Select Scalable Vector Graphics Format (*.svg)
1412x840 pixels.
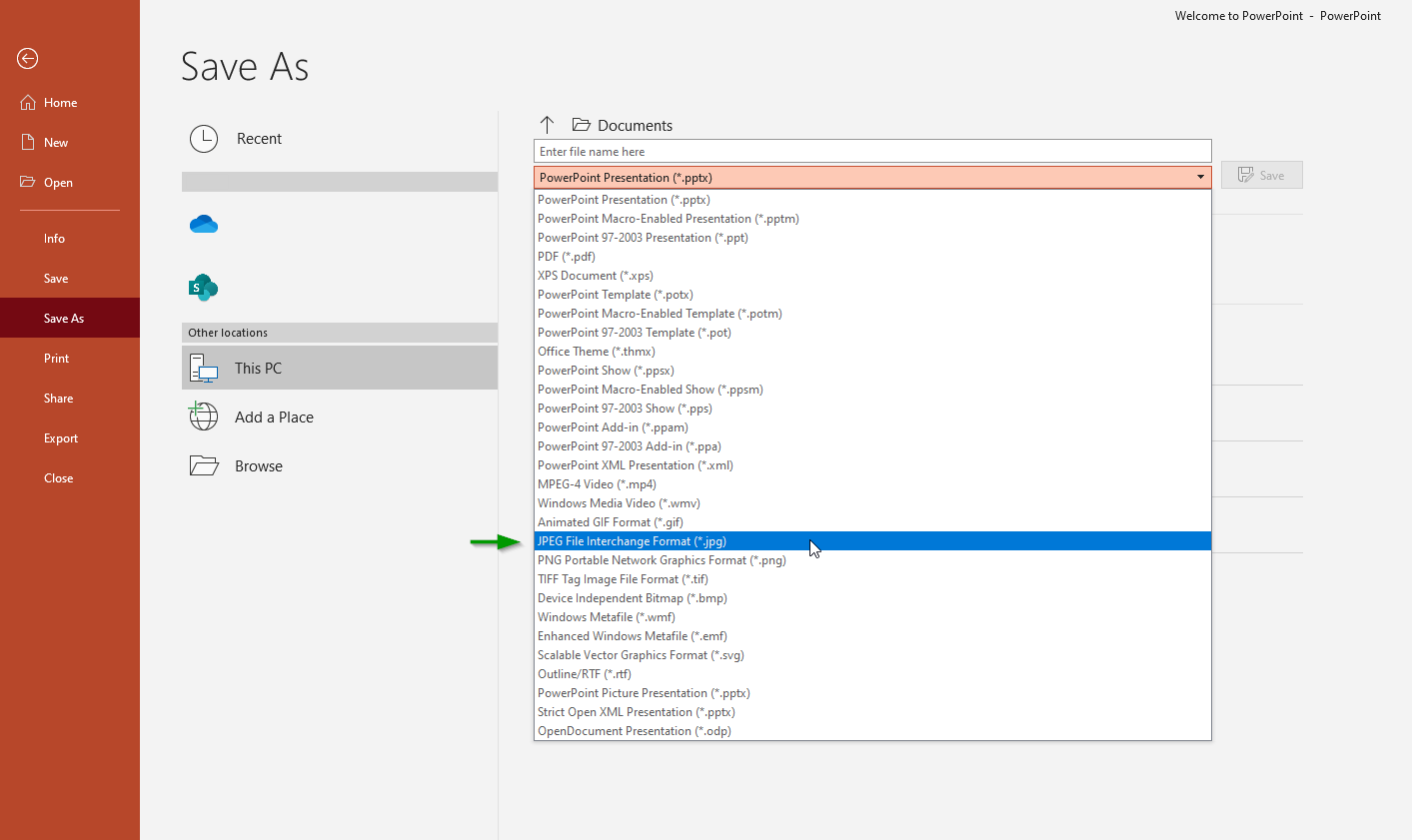pos(872,655)
